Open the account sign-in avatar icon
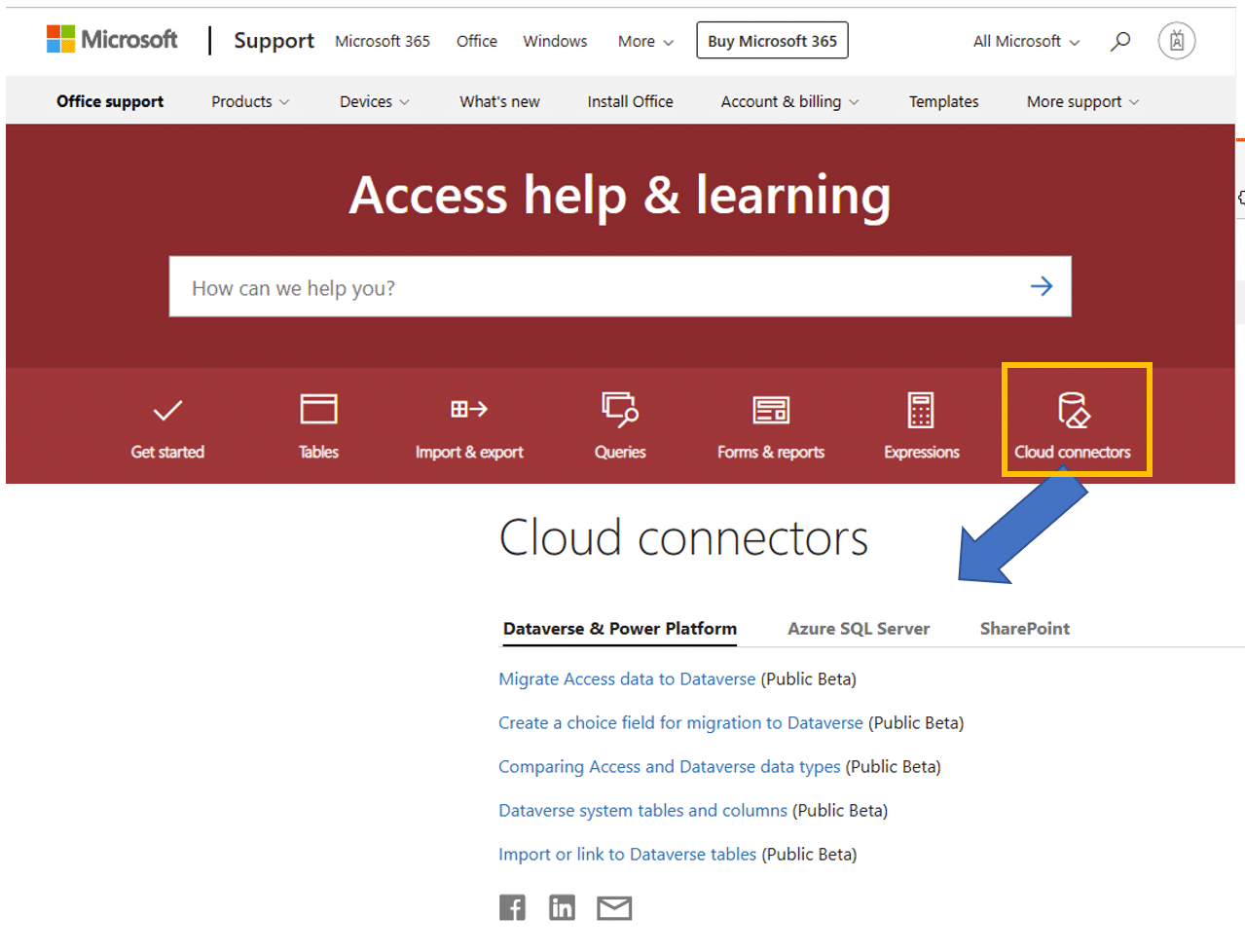 (1176, 41)
